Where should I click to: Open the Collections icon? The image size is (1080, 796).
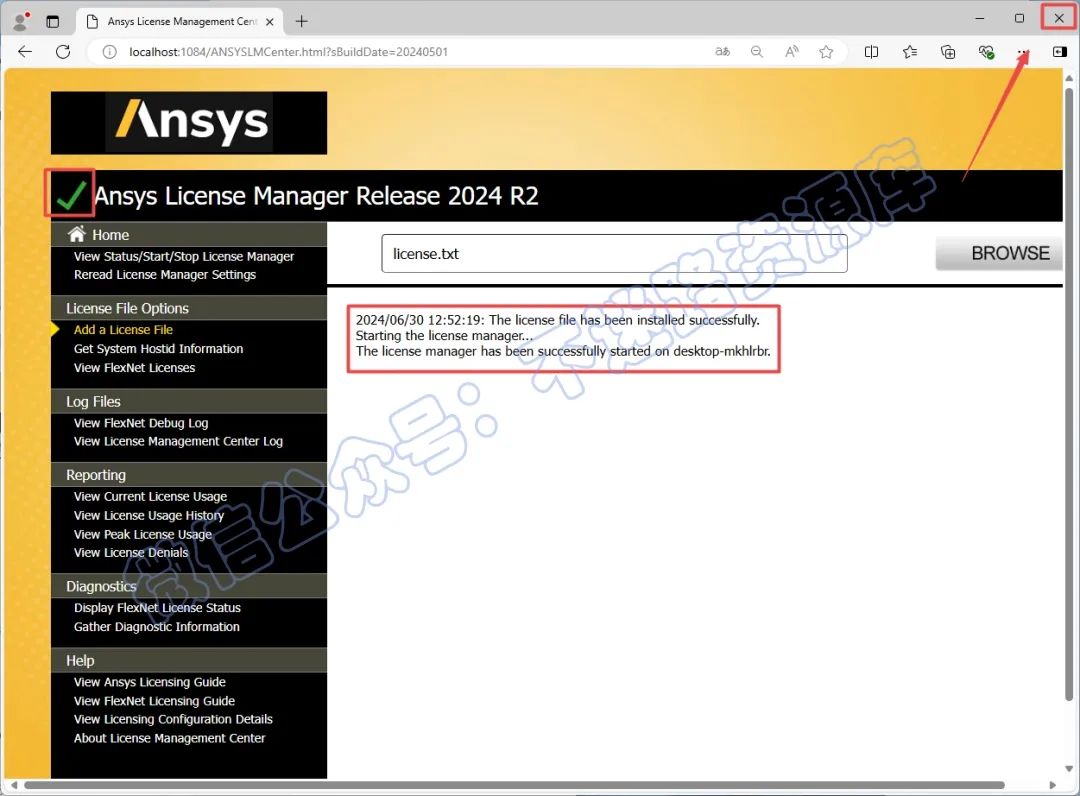coord(948,52)
